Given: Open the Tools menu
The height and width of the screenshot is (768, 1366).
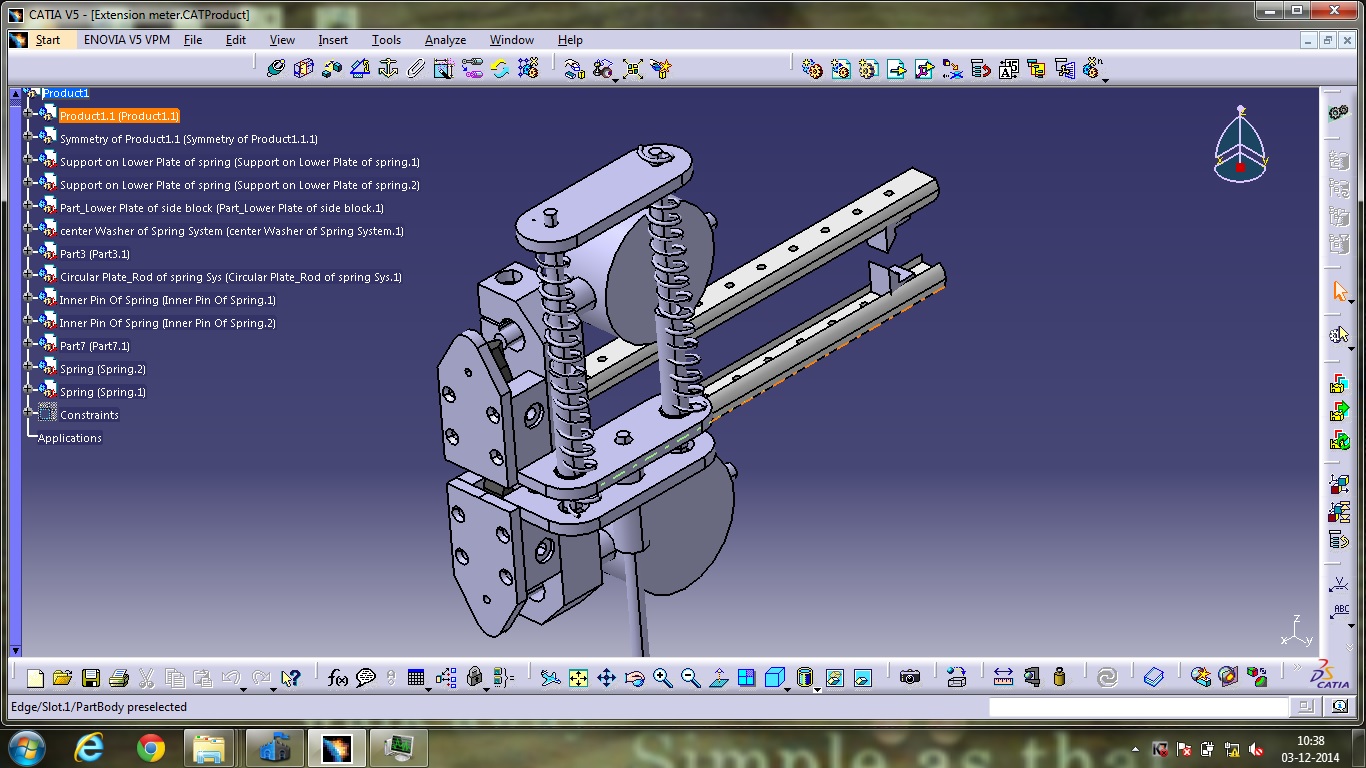Looking at the screenshot, I should pos(386,40).
